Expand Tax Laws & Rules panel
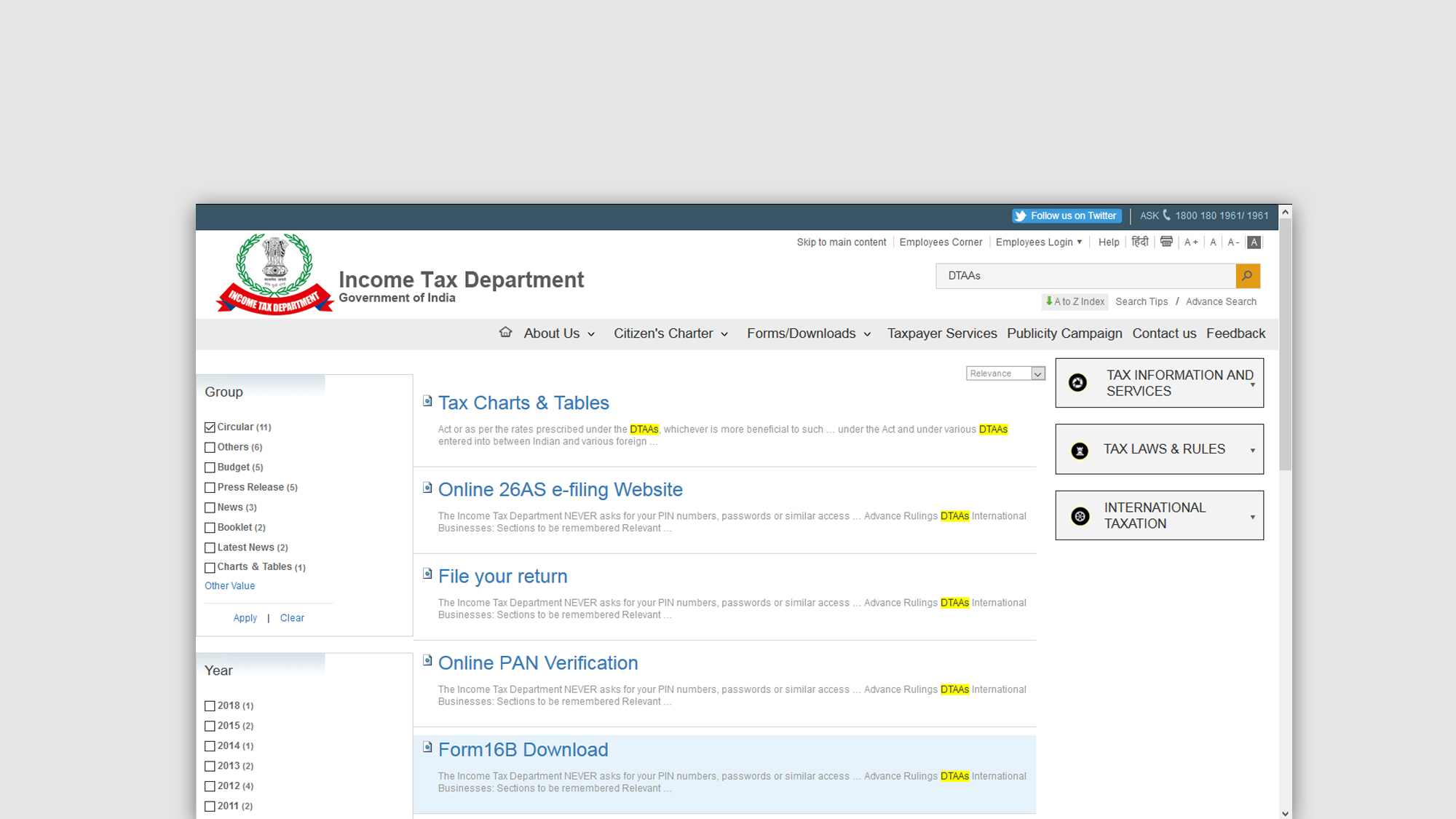Screen dimensions: 1456x819 1159,449
